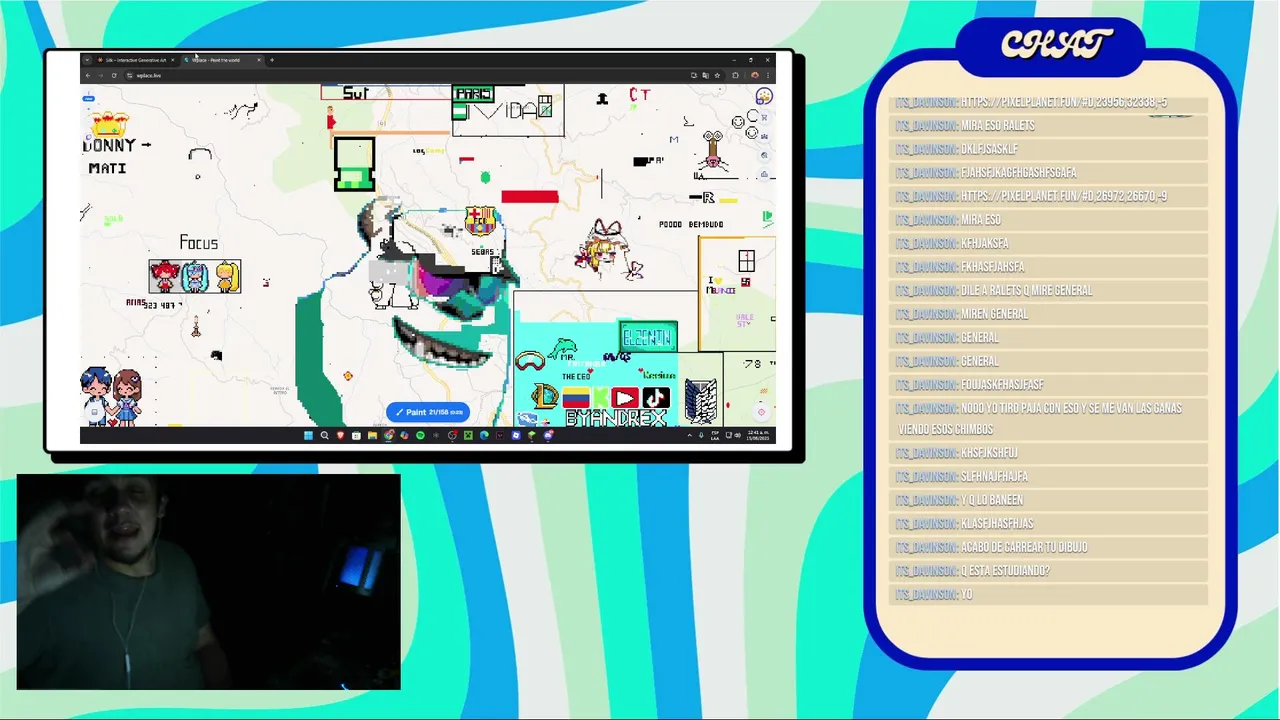Open the Windows Start menu
1280x720 pixels.
pyautogui.click(x=308, y=435)
